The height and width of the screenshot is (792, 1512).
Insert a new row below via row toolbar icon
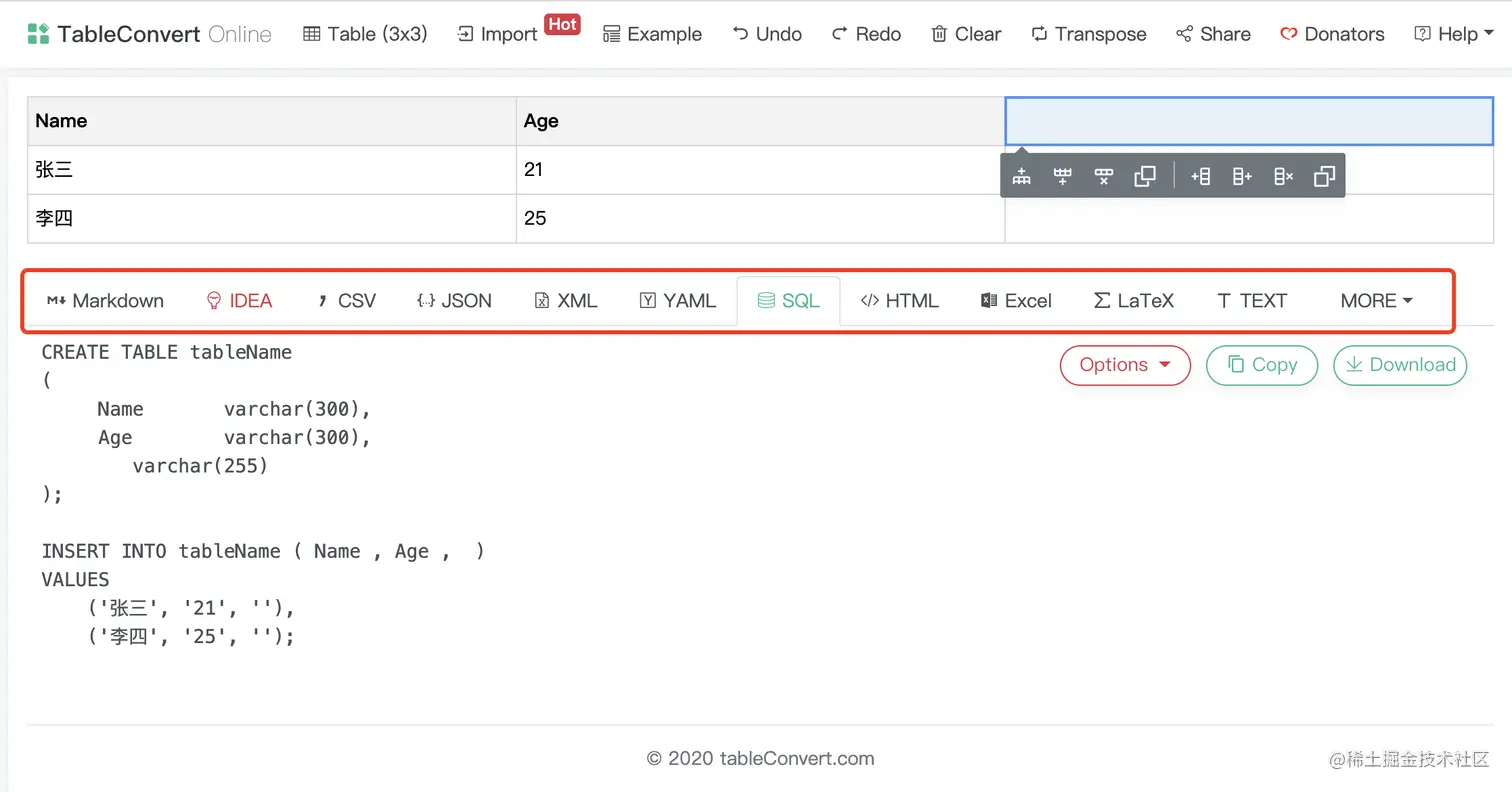click(x=1062, y=175)
